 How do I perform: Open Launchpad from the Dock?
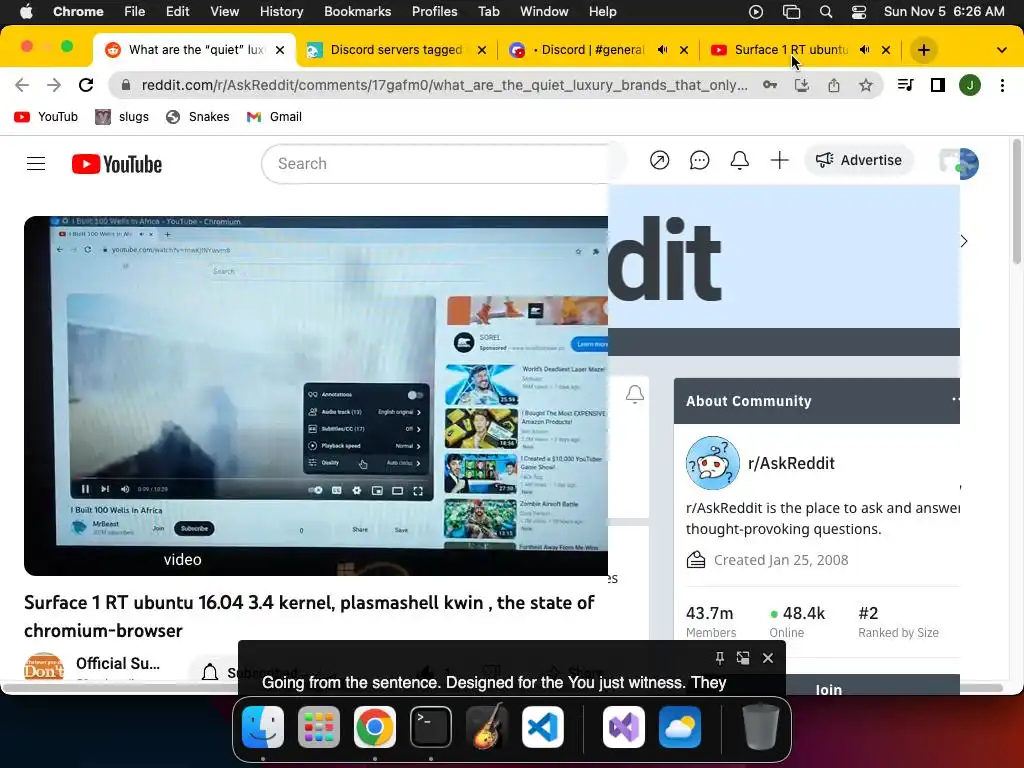pyautogui.click(x=319, y=727)
